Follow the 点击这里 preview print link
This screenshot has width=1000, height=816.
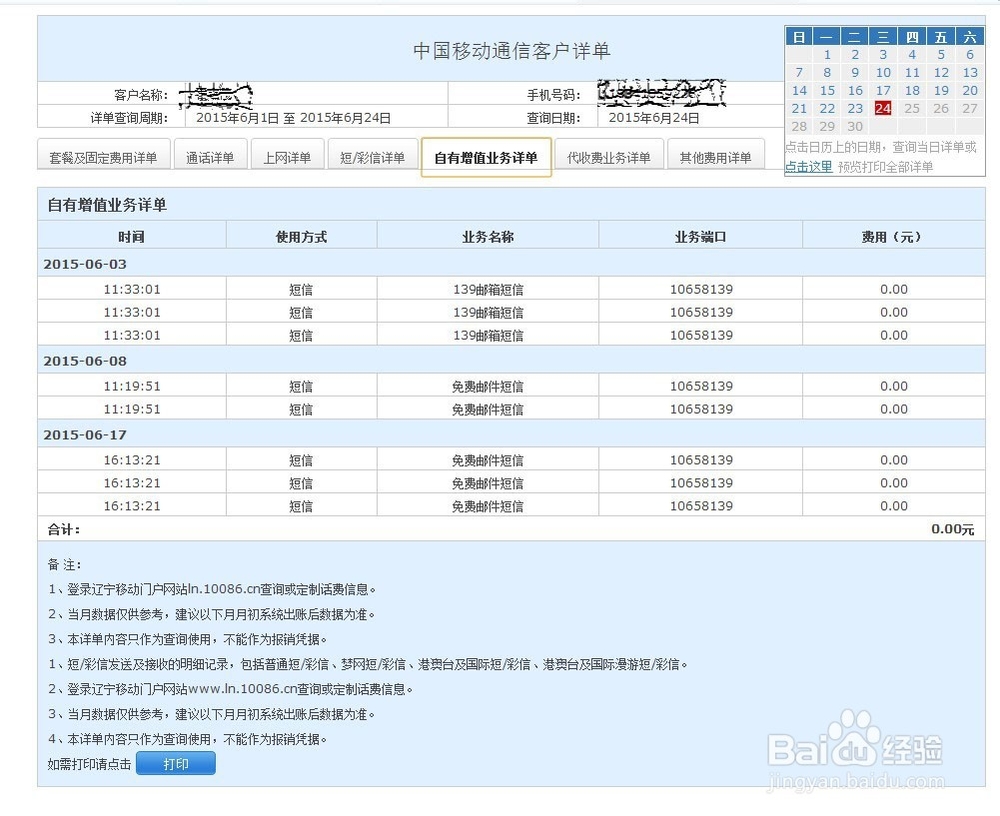pos(808,167)
